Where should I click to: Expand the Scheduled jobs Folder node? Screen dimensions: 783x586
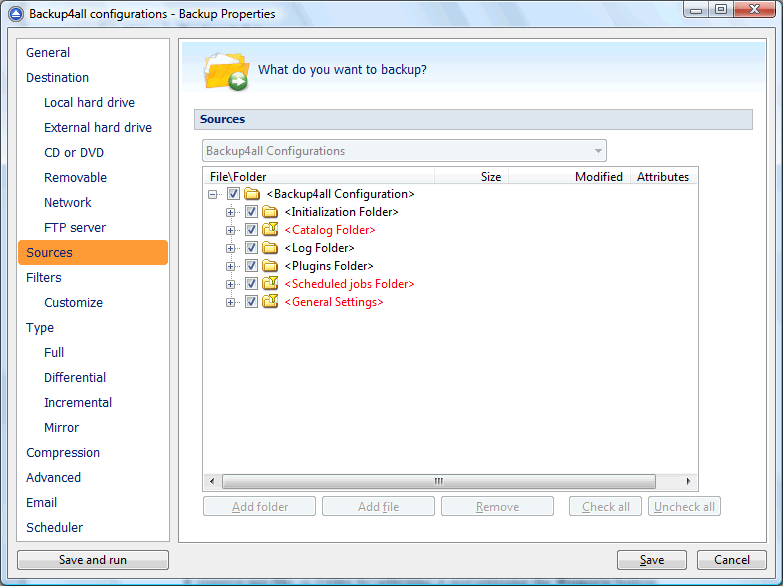(x=230, y=284)
